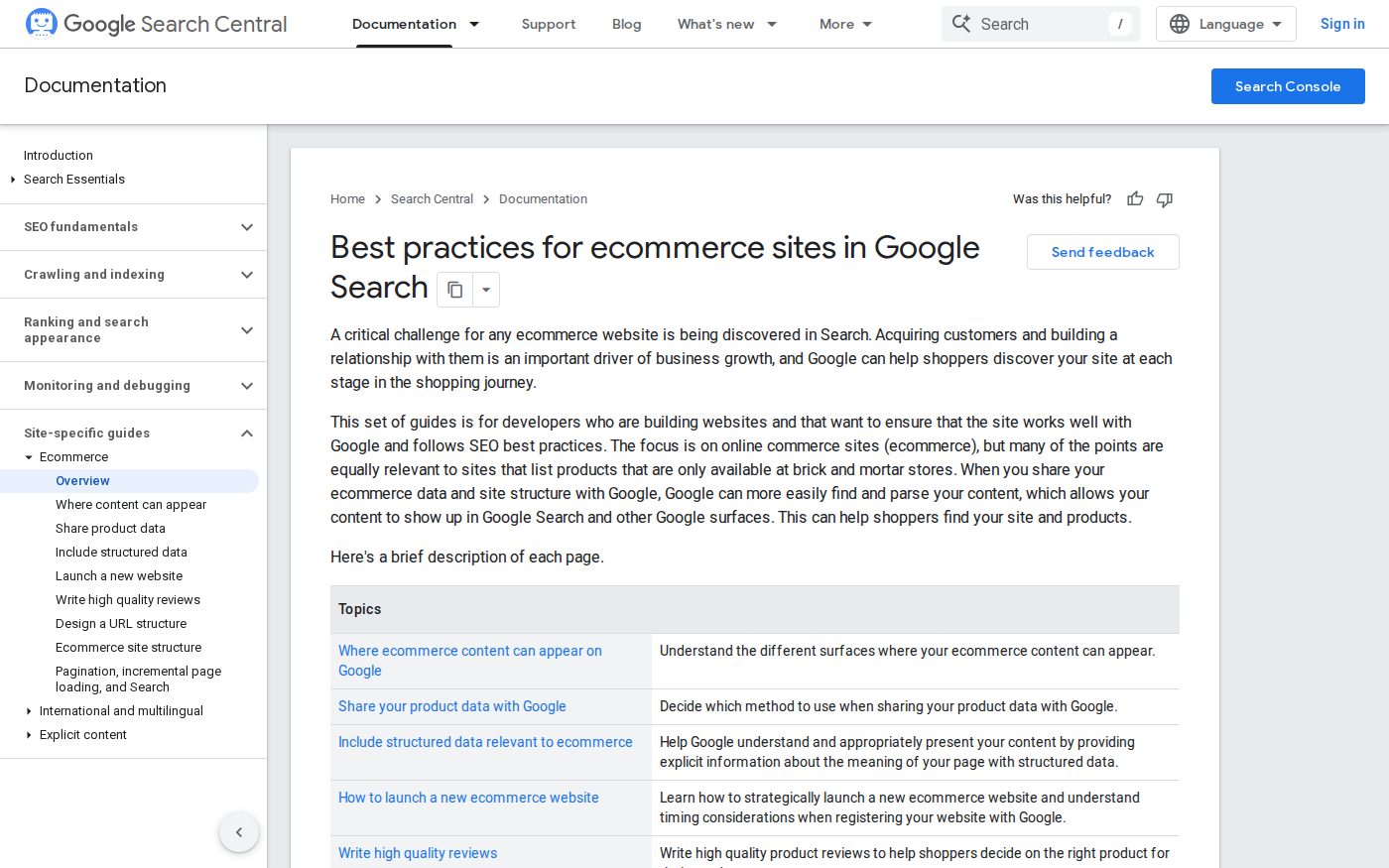Click the Search Console button
Image resolution: width=1389 pixels, height=868 pixels.
1287,86
